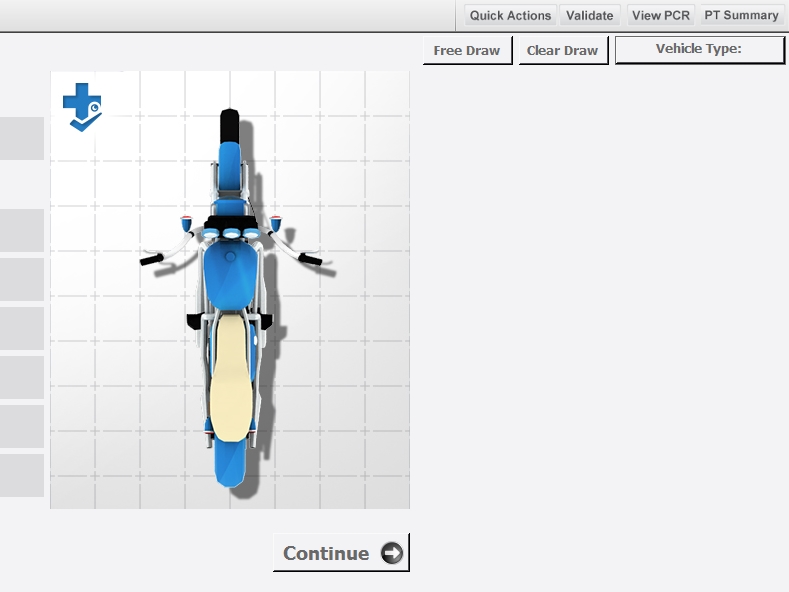The height and width of the screenshot is (592, 789).
Task: Open the Quick Actions menu
Action: tap(510, 16)
